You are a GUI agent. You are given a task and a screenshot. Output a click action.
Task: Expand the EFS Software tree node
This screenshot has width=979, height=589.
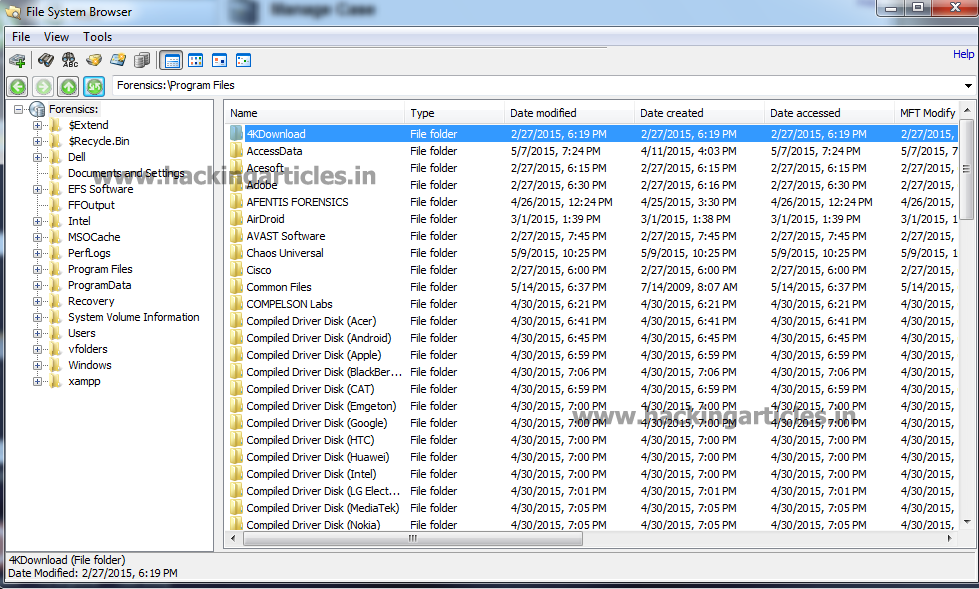(37, 189)
